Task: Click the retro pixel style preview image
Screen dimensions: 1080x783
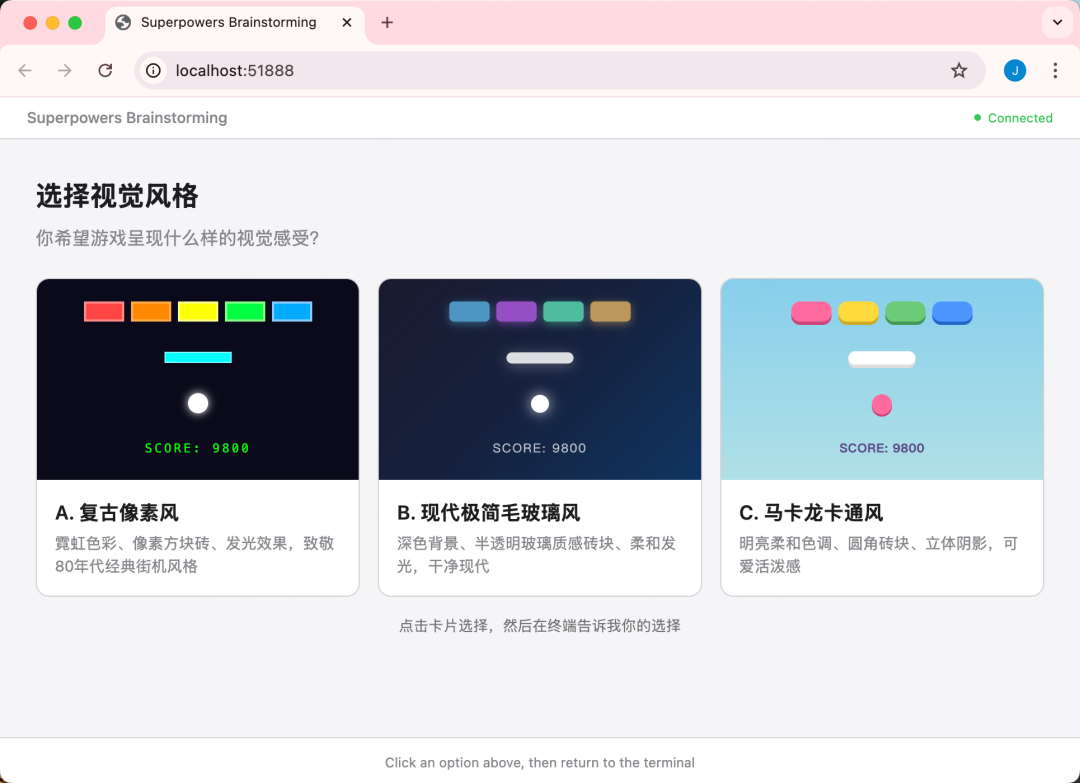Action: [198, 380]
